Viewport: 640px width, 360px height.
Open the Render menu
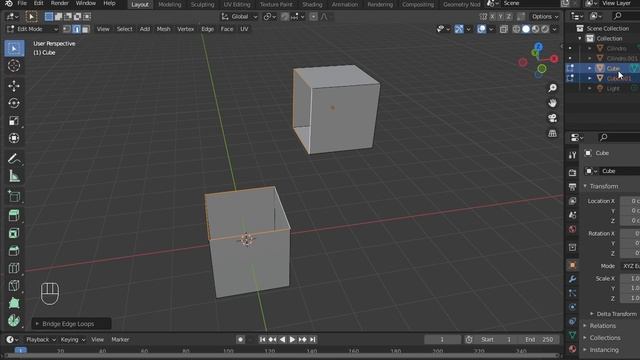point(60,3)
